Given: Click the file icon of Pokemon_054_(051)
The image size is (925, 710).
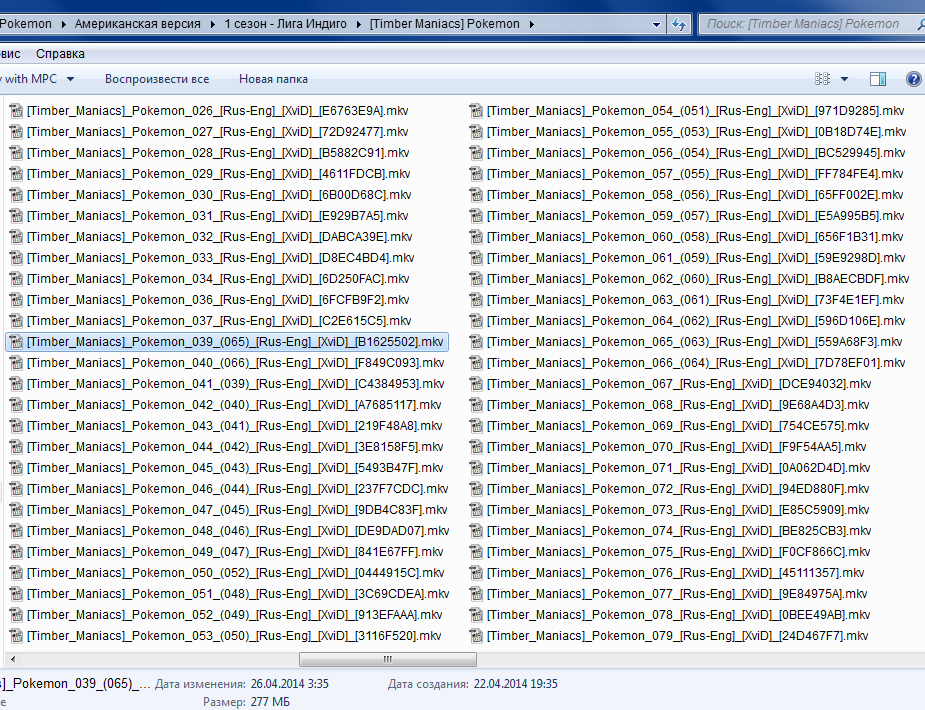Looking at the screenshot, I should 476,111.
